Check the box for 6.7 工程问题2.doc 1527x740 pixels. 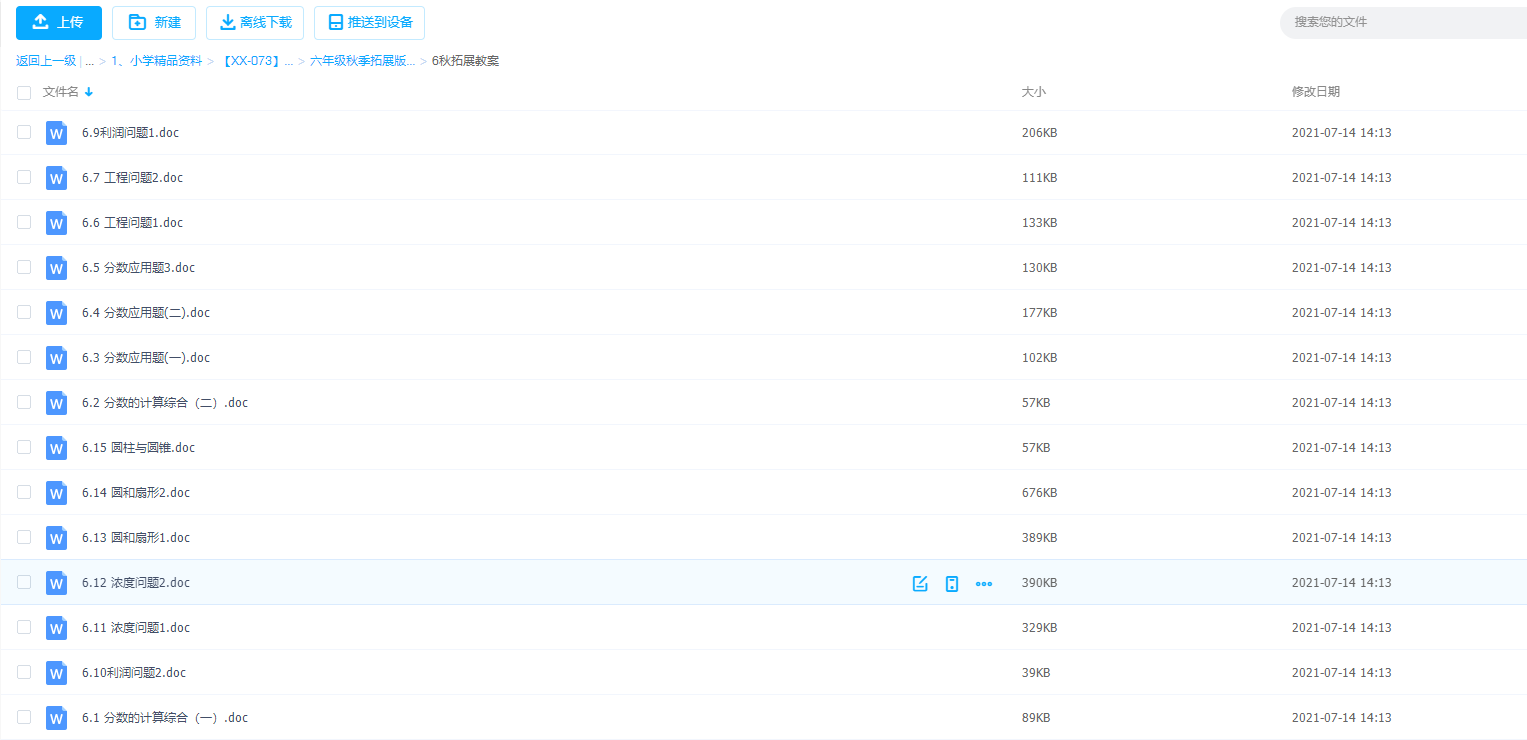24,177
